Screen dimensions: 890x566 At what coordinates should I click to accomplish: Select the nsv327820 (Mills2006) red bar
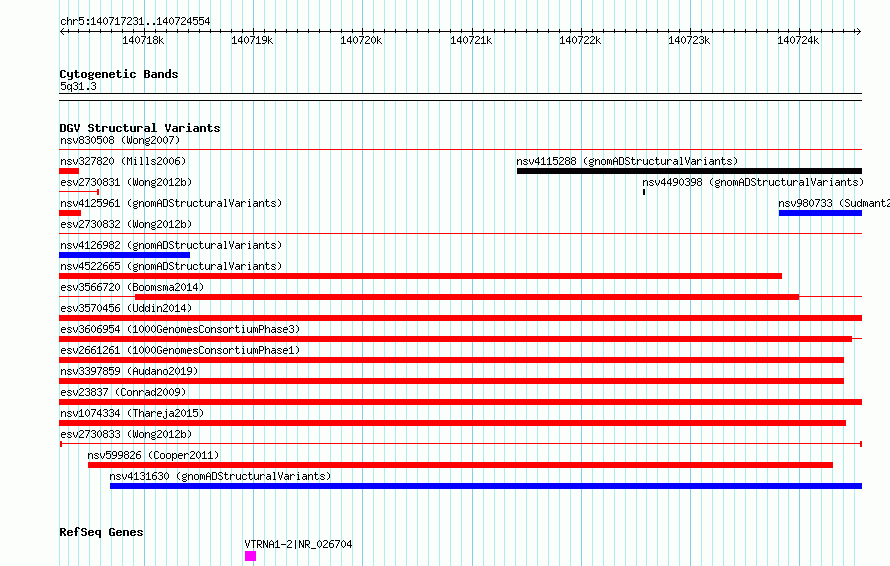pyautogui.click(x=69, y=171)
